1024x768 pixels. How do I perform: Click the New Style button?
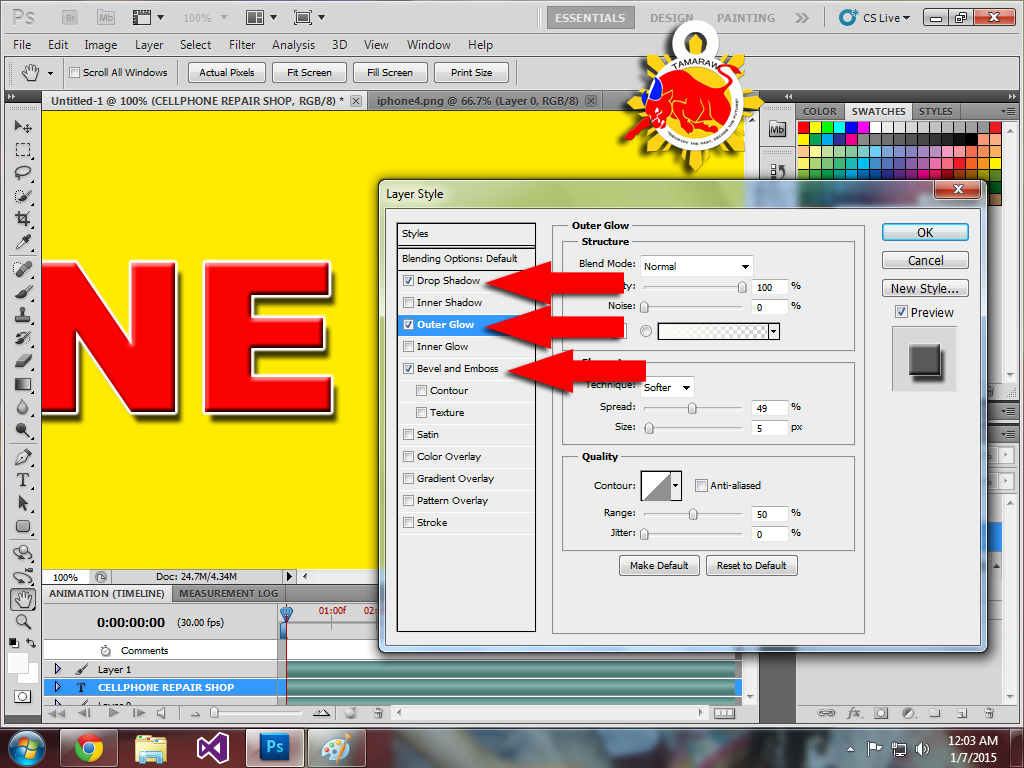[x=925, y=288]
